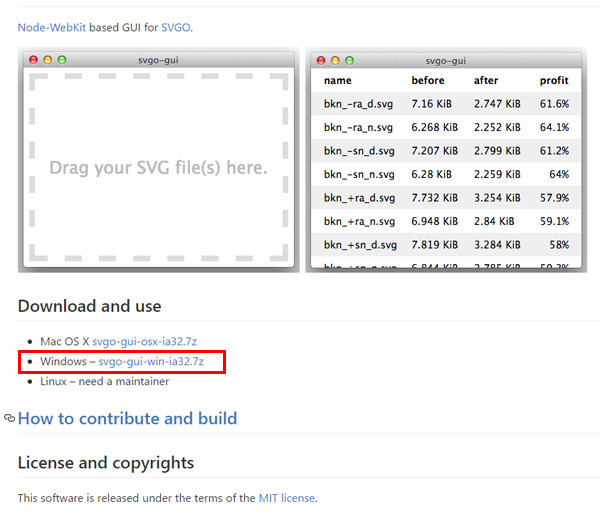This screenshot has width=600, height=519.
Task: Select the bkn_+ra_d.svg row name
Action: [x=360, y=198]
